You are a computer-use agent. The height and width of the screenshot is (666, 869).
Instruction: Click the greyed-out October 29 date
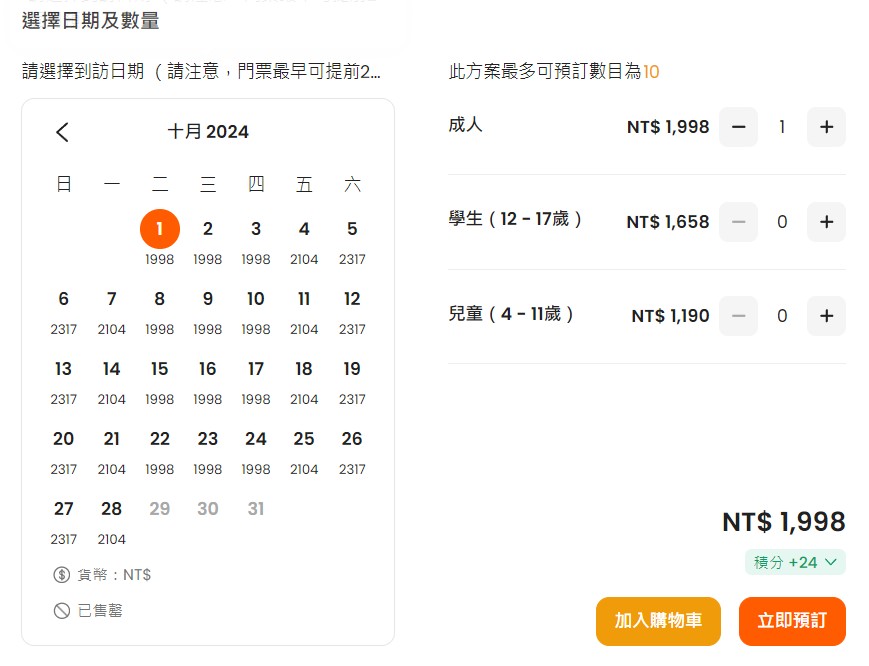tap(160, 509)
